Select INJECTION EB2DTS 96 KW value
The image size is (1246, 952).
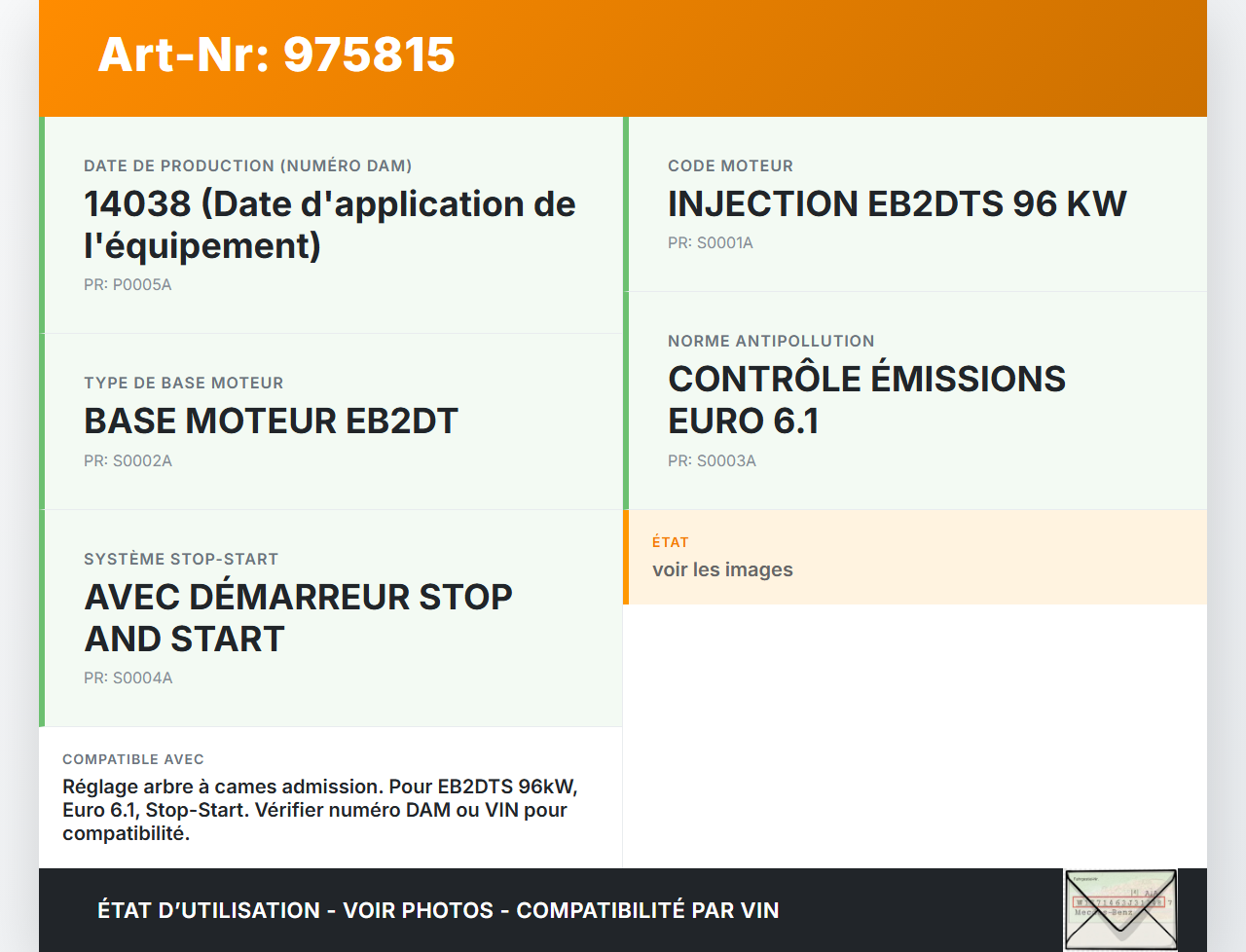[x=897, y=204]
